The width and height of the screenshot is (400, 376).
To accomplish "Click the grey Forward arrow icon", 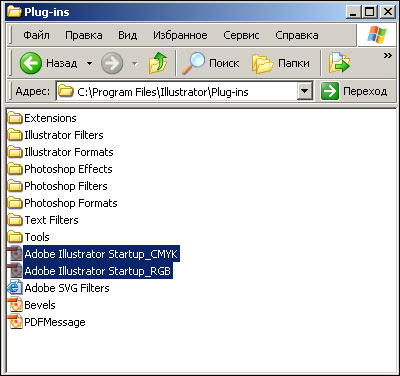I will tap(112, 63).
